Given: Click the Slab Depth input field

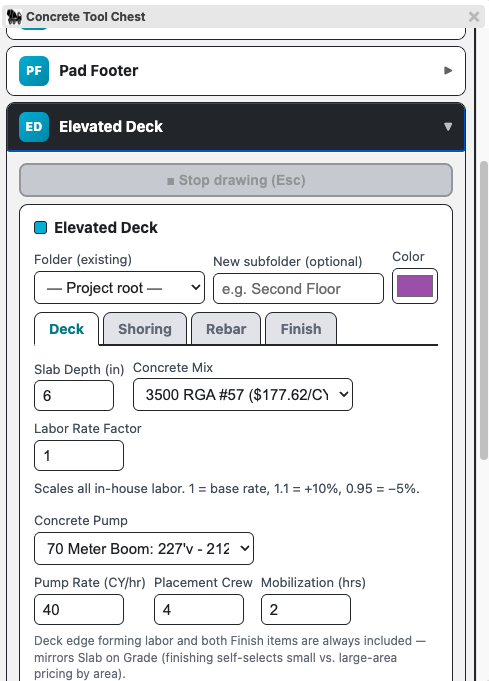Looking at the screenshot, I should point(74,395).
